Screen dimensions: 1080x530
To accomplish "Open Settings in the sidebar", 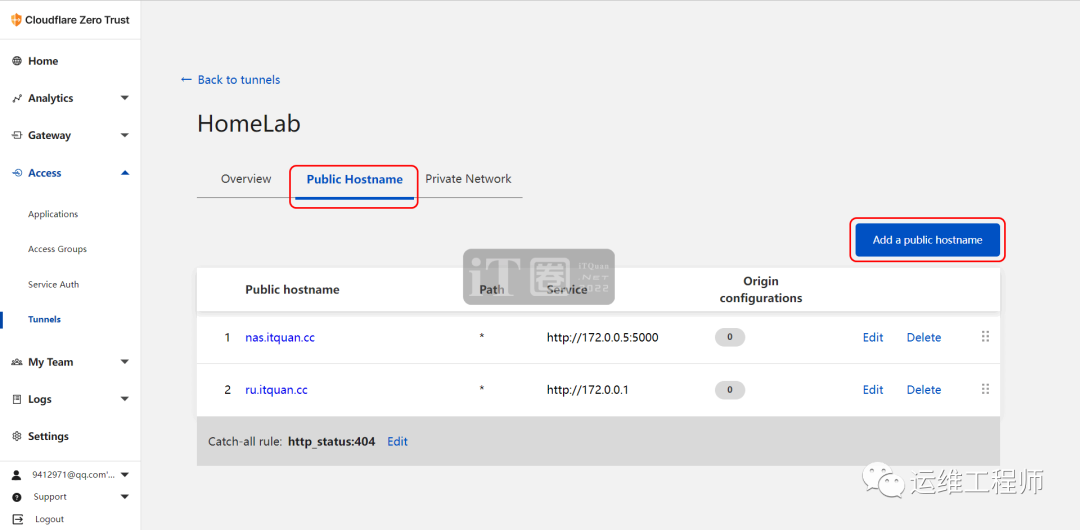I will [x=48, y=436].
